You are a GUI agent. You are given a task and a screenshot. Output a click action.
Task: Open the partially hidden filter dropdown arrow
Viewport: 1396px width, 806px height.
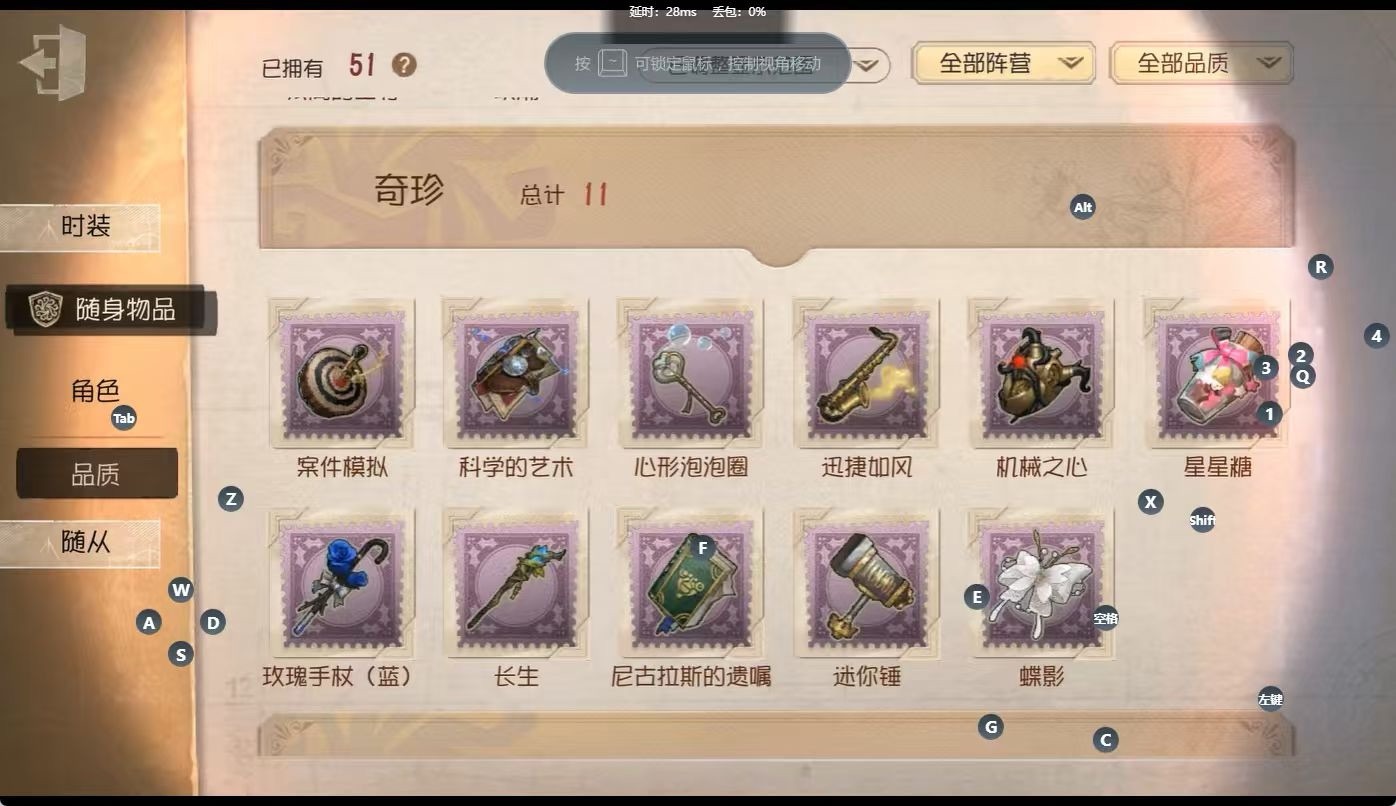tap(870, 66)
